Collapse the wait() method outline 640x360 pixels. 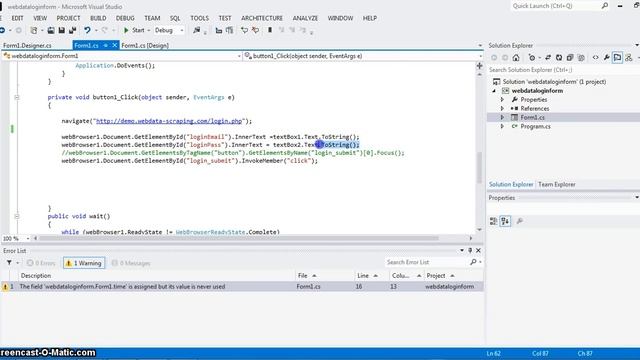click(17, 216)
